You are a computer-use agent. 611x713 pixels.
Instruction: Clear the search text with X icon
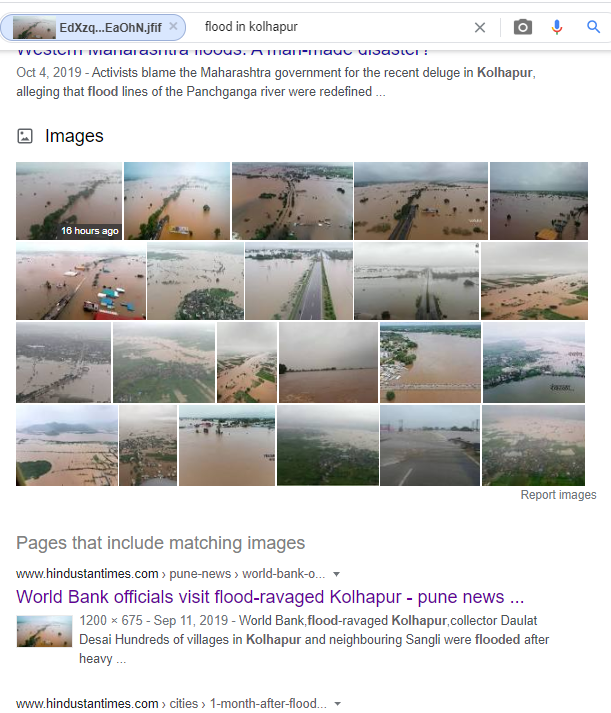pyautogui.click(x=480, y=28)
